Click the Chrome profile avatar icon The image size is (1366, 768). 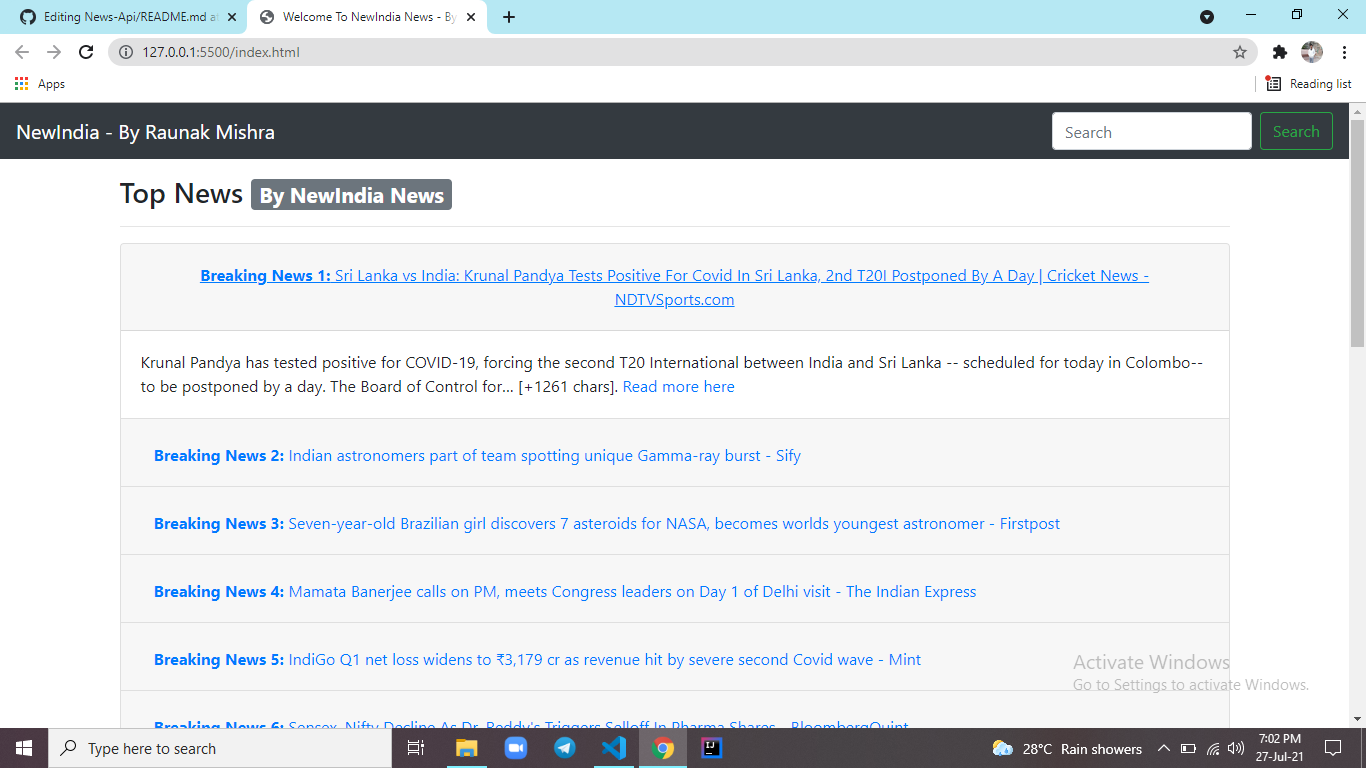coord(1312,52)
